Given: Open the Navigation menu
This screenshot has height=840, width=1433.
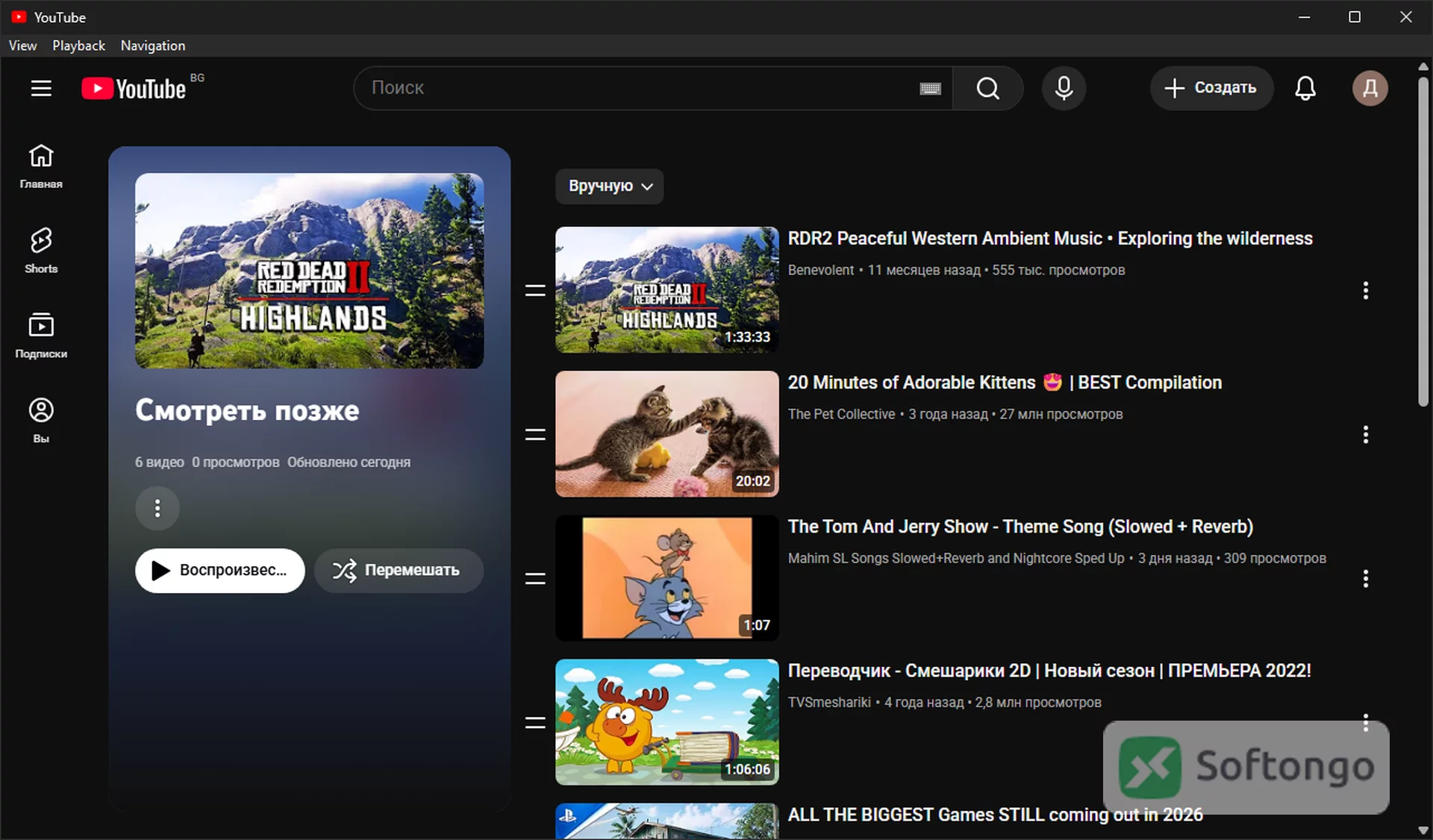Looking at the screenshot, I should click(153, 46).
